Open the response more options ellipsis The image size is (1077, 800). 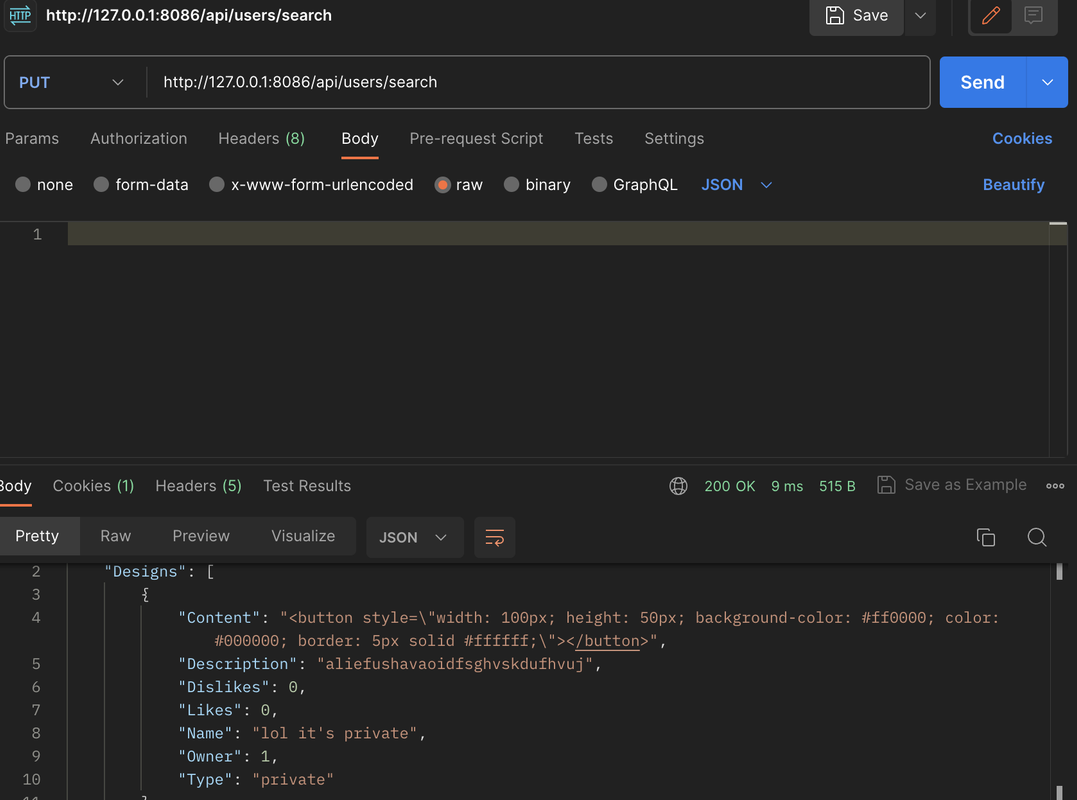(1055, 486)
